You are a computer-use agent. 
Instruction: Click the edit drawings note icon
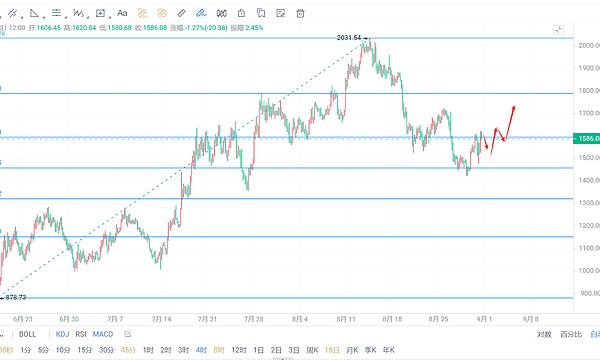281,13
